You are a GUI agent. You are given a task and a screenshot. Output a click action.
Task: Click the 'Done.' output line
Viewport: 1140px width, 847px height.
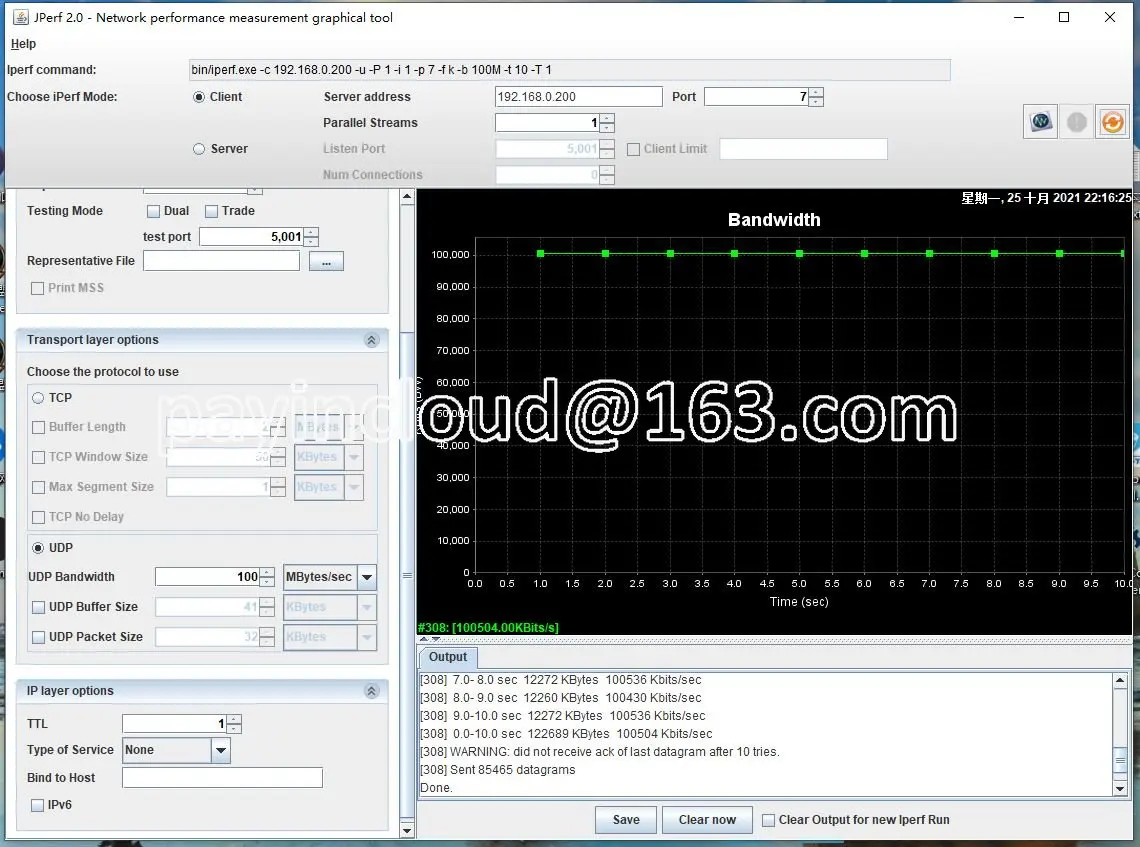click(x=436, y=788)
